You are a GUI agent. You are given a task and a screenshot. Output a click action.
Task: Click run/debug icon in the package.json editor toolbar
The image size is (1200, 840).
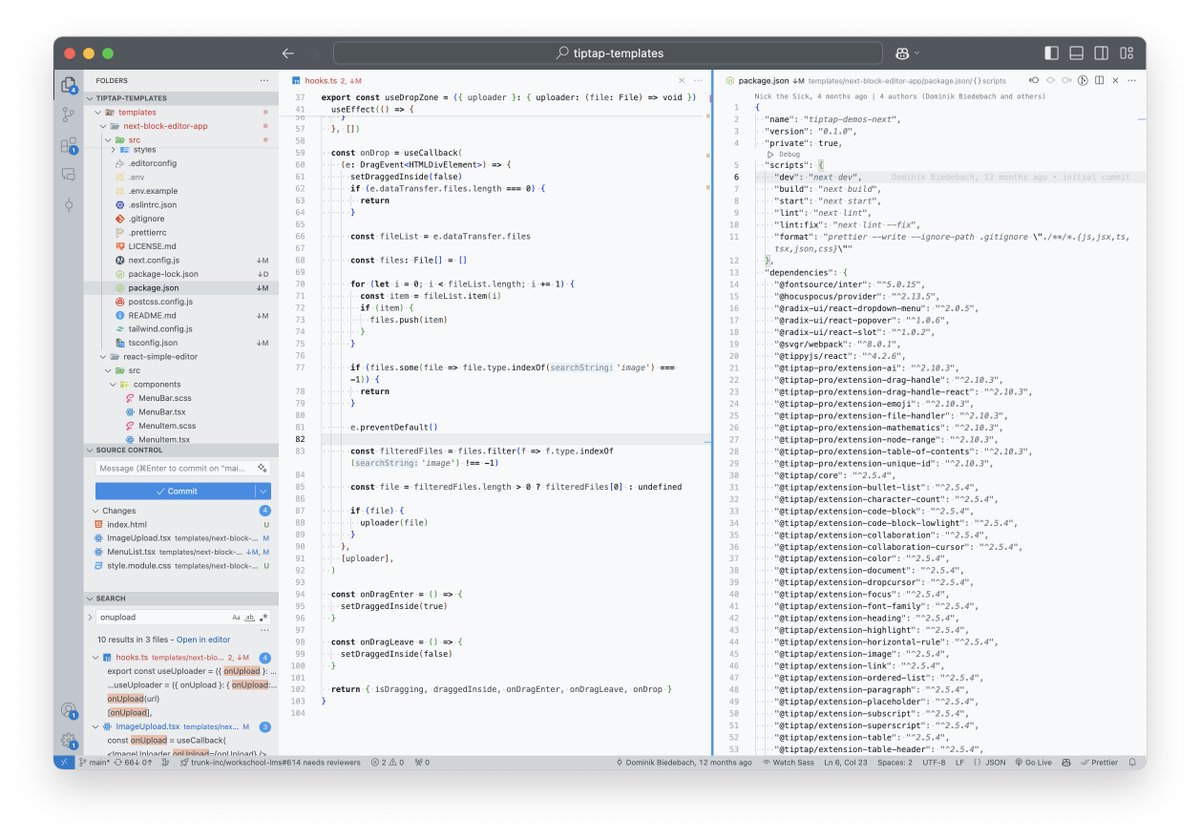(x=1083, y=80)
